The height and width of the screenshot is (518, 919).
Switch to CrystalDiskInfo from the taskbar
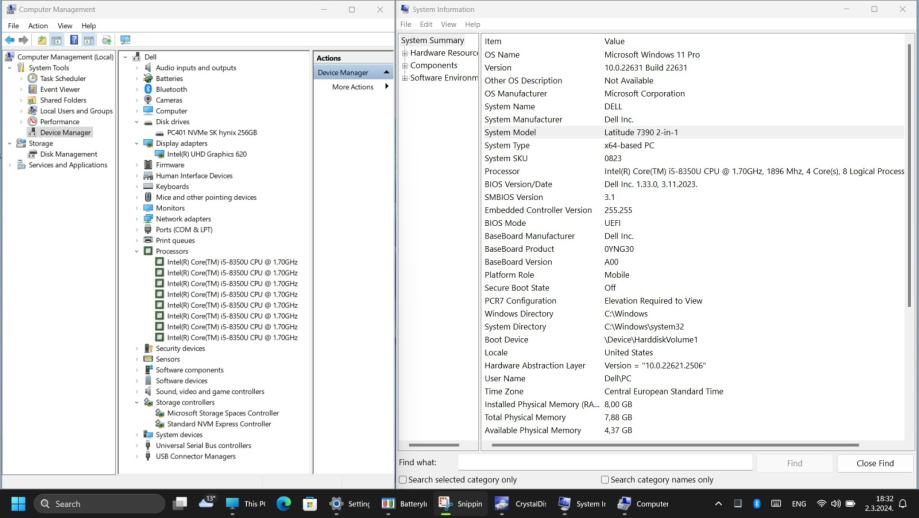tap(520, 504)
